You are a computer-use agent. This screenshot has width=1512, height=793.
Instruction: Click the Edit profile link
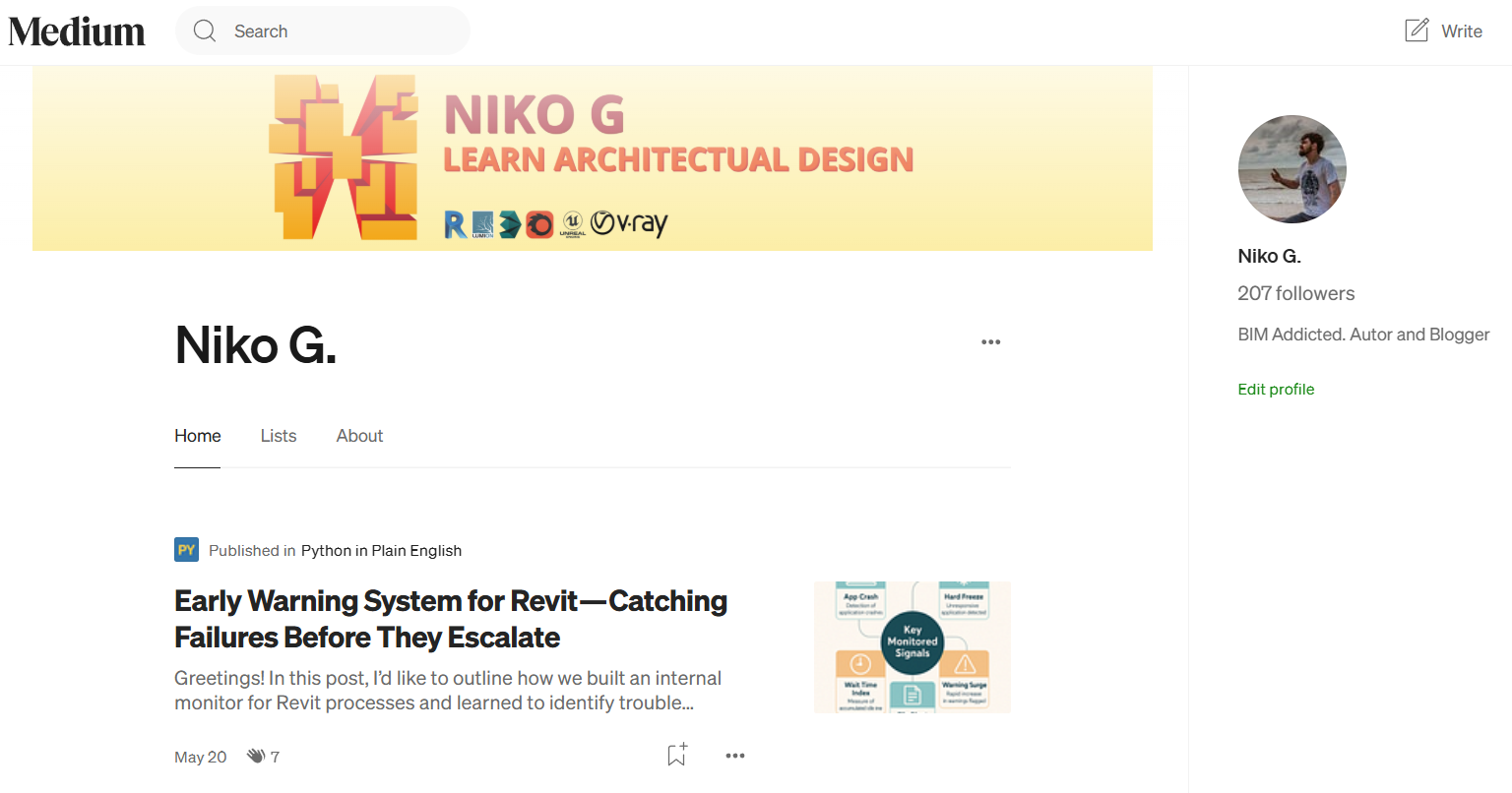(1276, 390)
